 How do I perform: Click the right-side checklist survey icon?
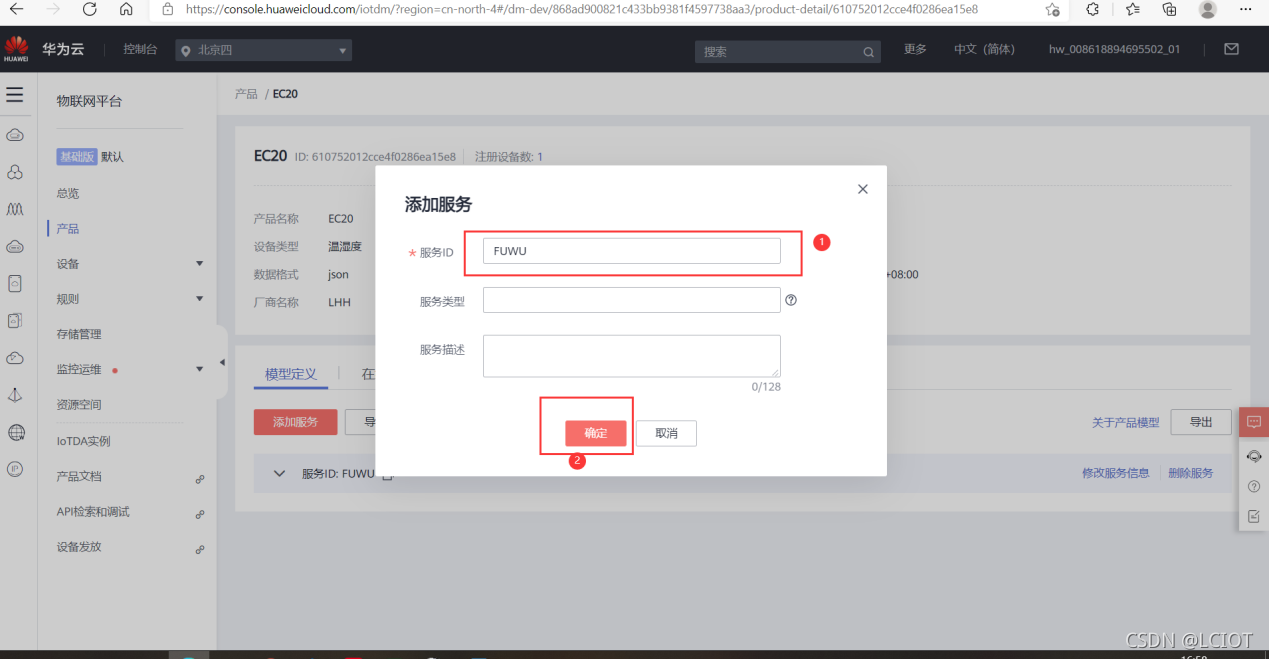pos(1254,516)
